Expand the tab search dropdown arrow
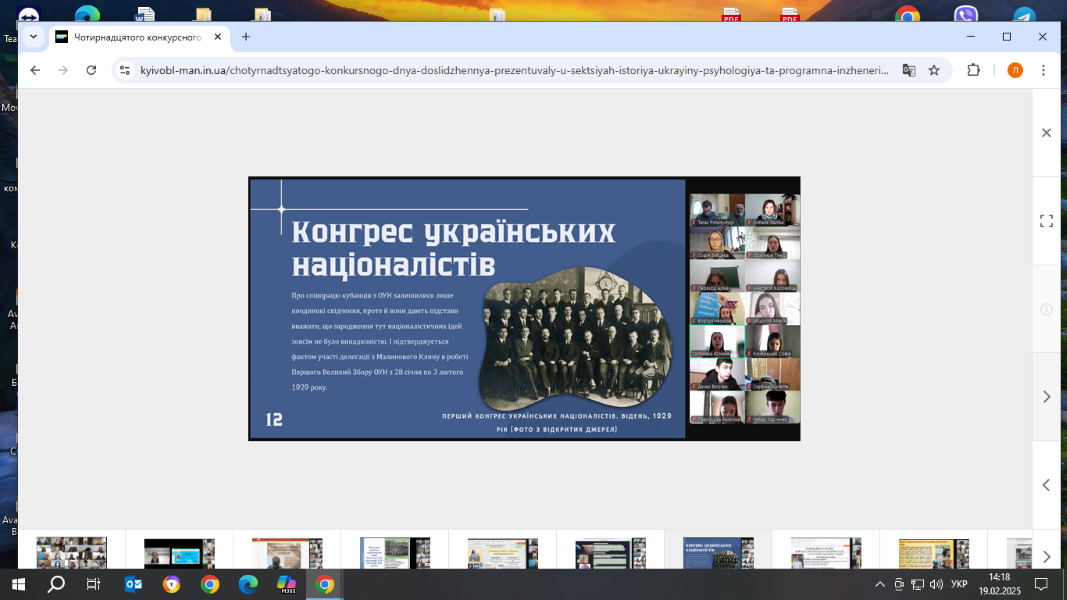1067x600 pixels. click(33, 37)
